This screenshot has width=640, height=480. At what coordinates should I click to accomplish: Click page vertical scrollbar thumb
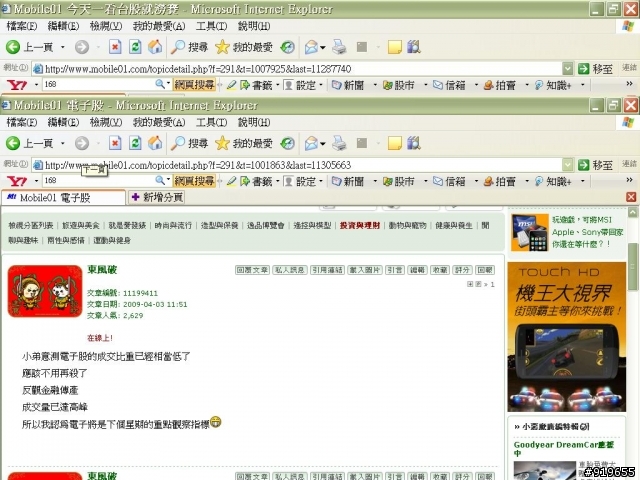pyautogui.click(x=633, y=267)
